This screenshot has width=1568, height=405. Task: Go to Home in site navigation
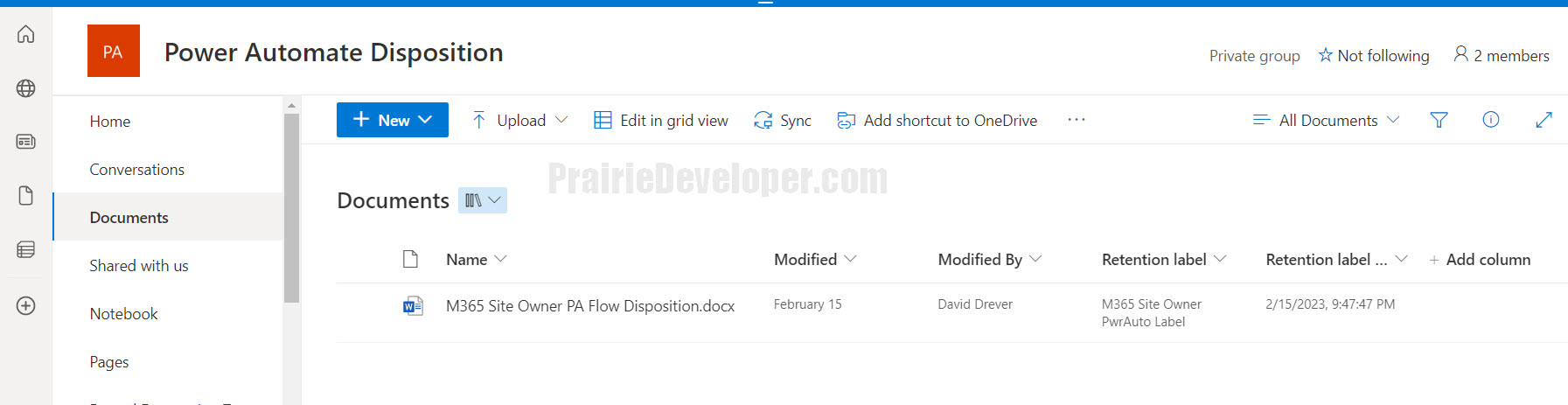click(110, 122)
